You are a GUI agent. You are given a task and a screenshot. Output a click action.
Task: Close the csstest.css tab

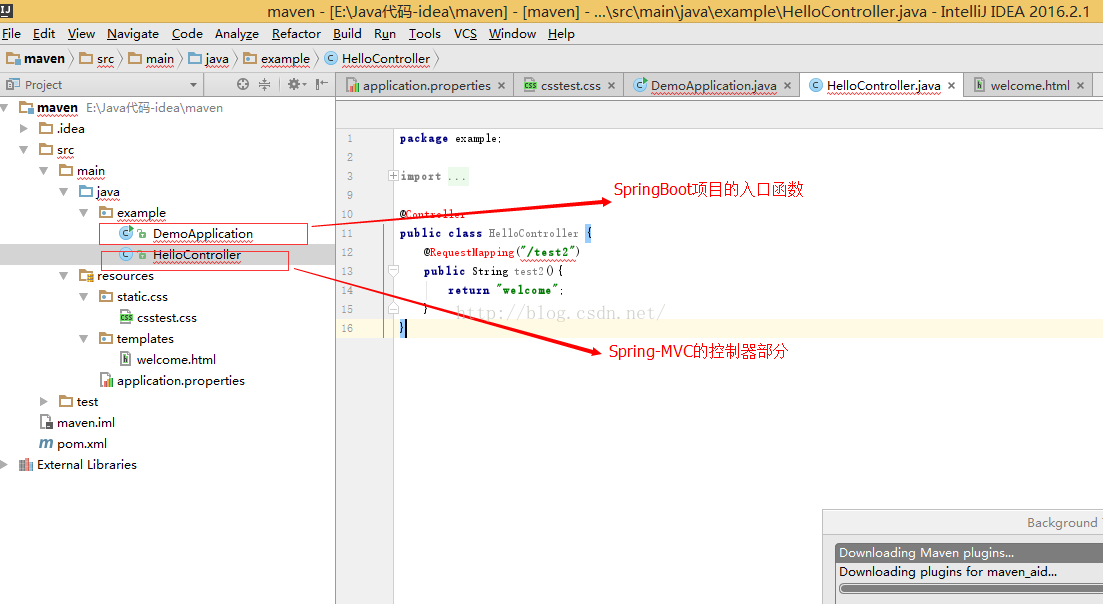click(x=611, y=85)
